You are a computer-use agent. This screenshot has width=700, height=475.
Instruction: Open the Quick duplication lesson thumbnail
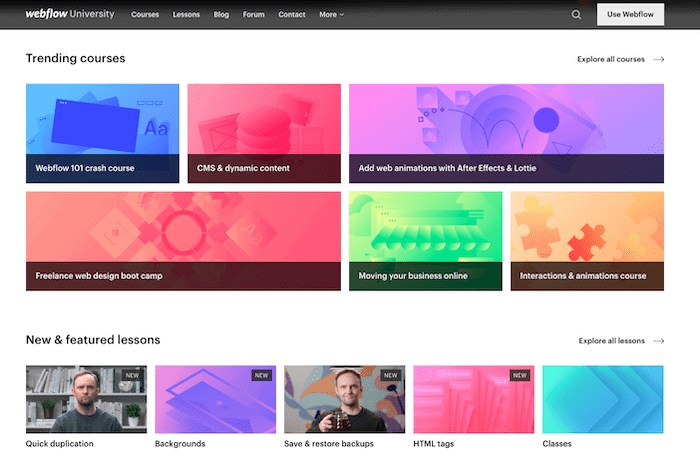[86, 400]
